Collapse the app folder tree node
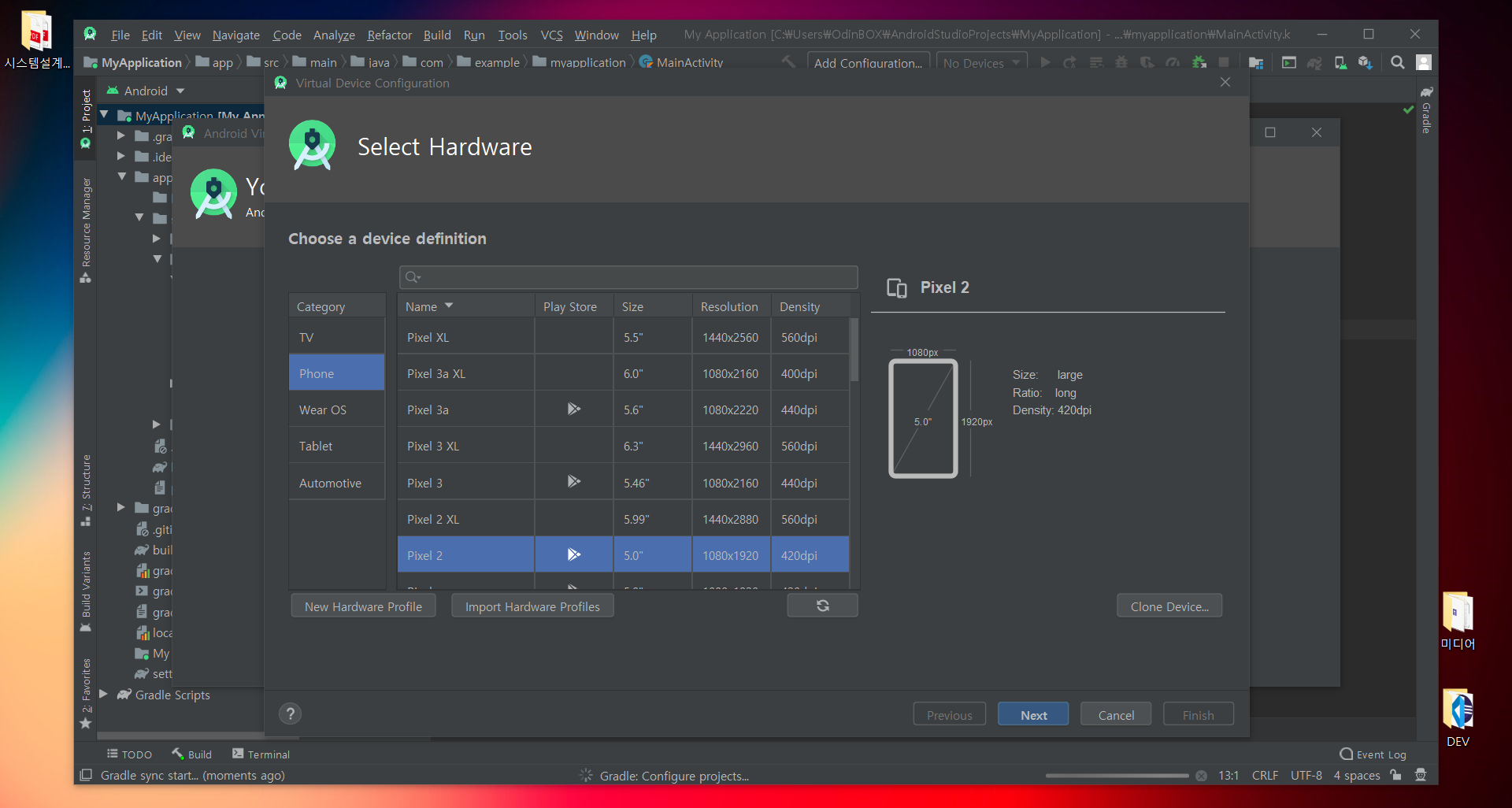The width and height of the screenshot is (1512, 808). coord(121,176)
